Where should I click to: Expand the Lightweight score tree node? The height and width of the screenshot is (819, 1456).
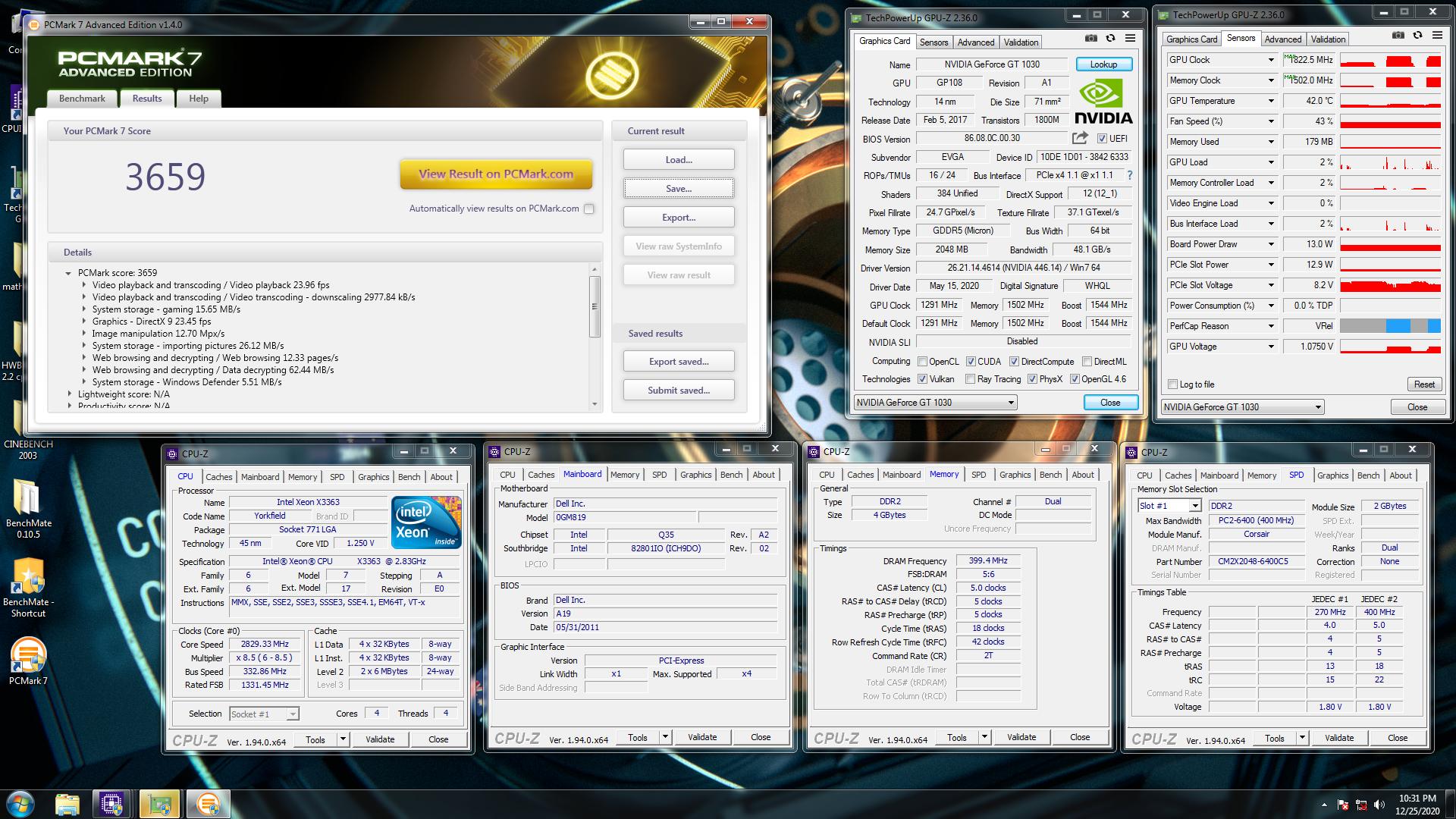click(69, 394)
